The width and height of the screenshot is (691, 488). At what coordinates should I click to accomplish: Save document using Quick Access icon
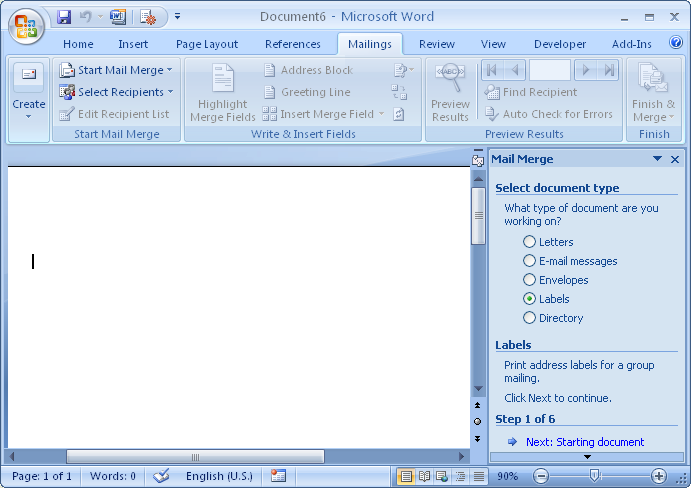pyautogui.click(x=64, y=17)
